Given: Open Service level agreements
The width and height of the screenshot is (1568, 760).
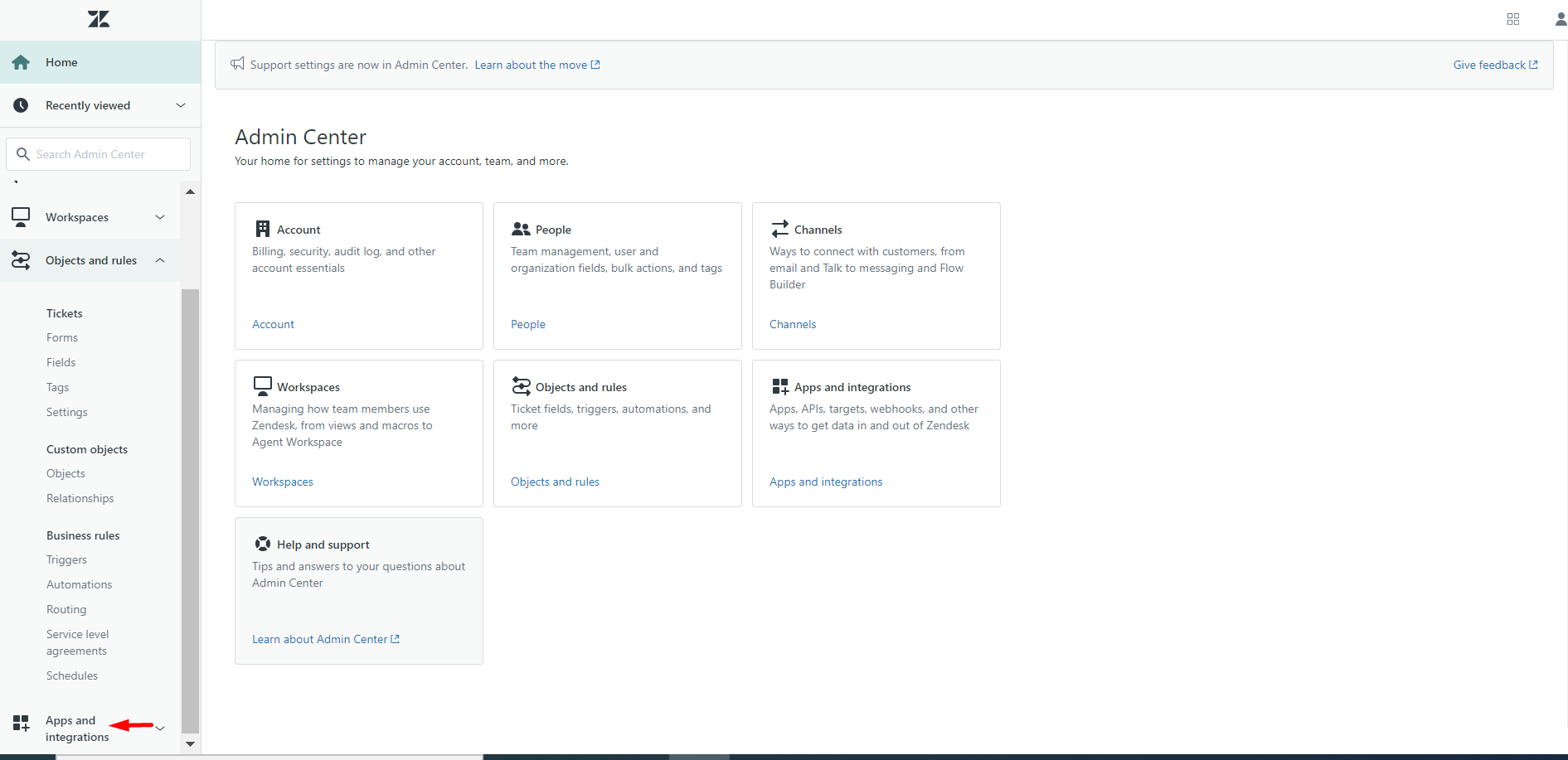Looking at the screenshot, I should pyautogui.click(x=78, y=642).
